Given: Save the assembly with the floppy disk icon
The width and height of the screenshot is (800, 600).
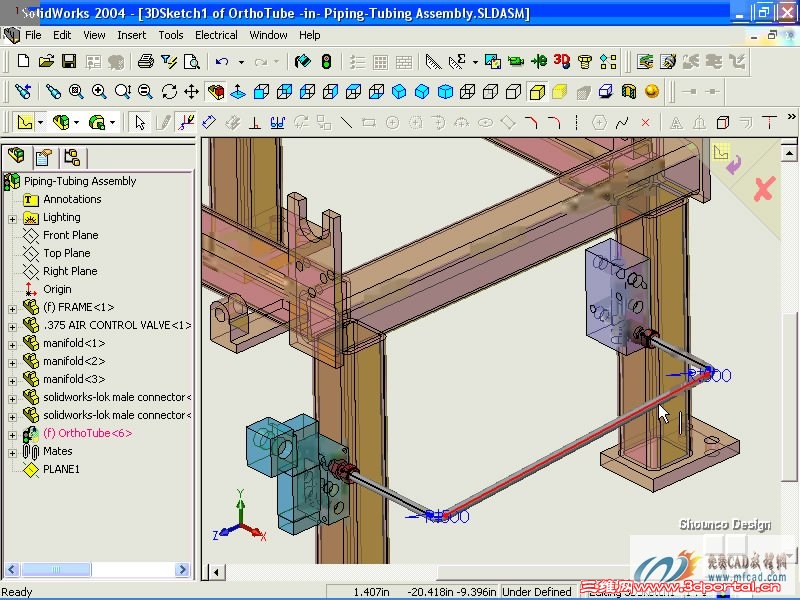Looking at the screenshot, I should (x=69, y=62).
